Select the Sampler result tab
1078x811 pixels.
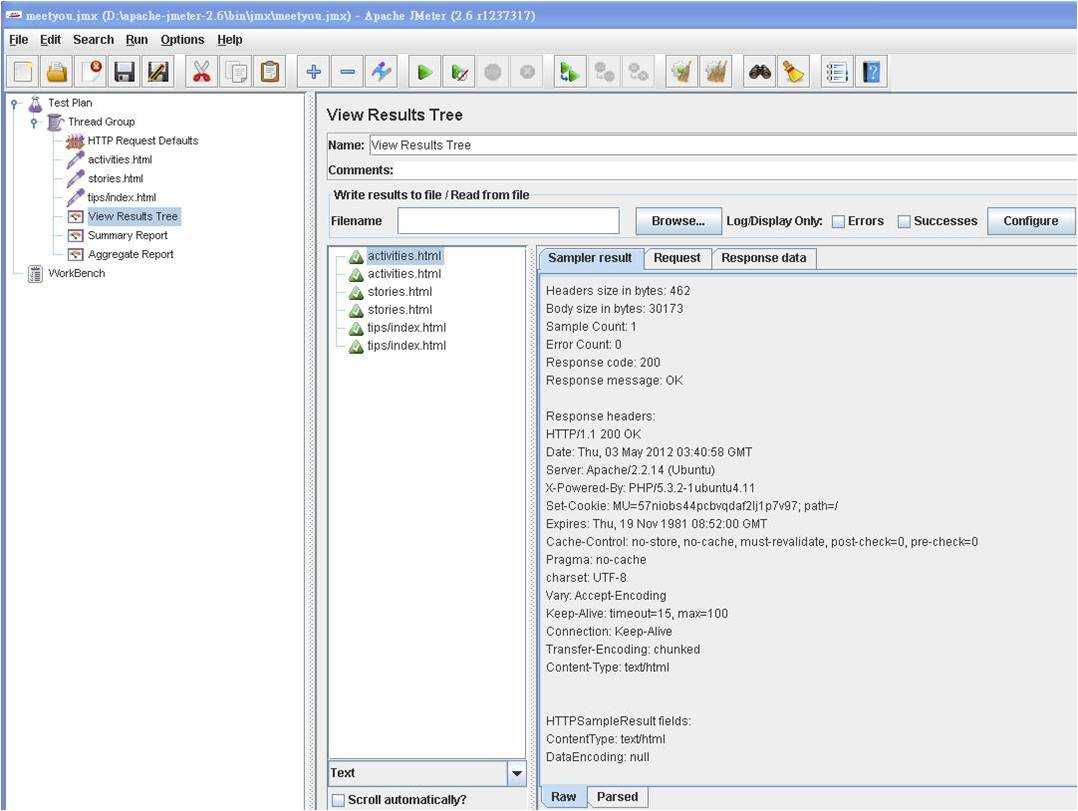point(591,258)
